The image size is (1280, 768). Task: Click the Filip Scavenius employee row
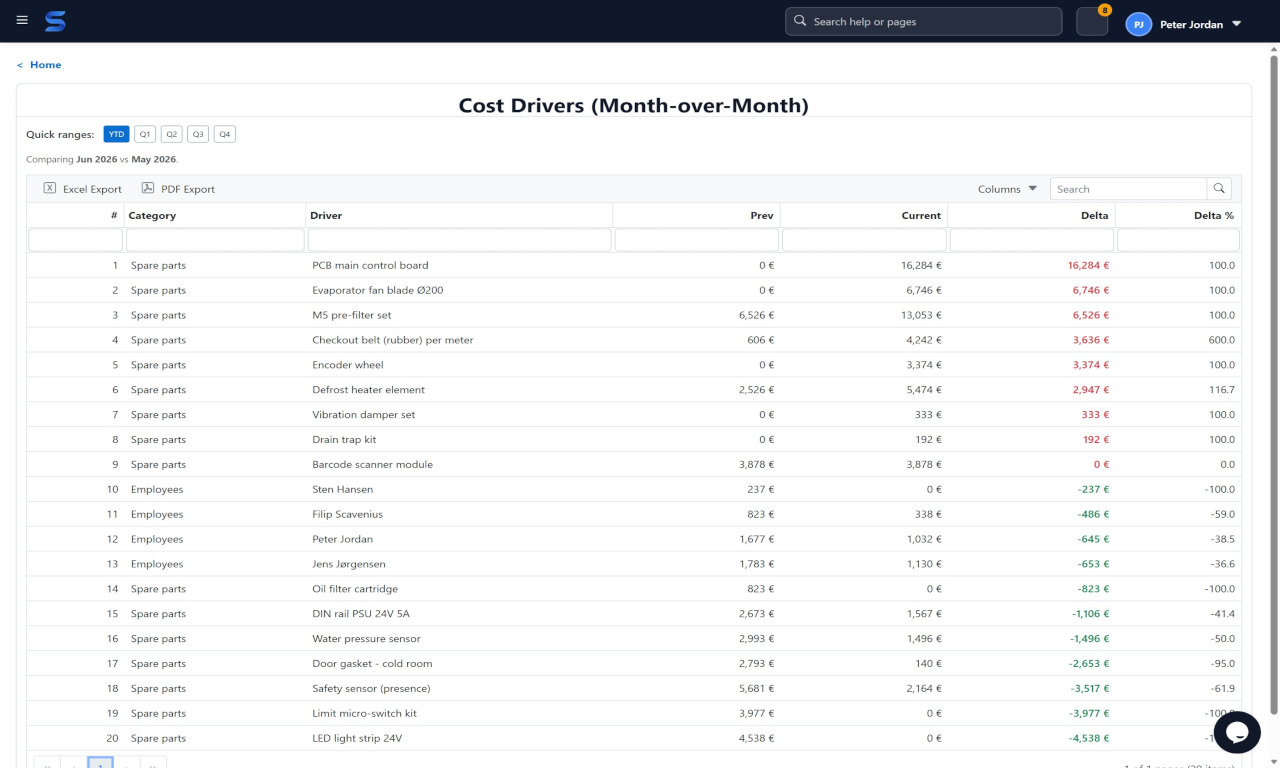pyautogui.click(x=634, y=514)
